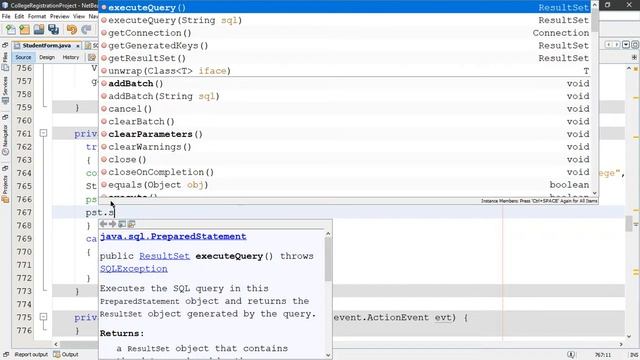Open Javadoc in external browser icon
640x360 pixels.
pos(122,224)
